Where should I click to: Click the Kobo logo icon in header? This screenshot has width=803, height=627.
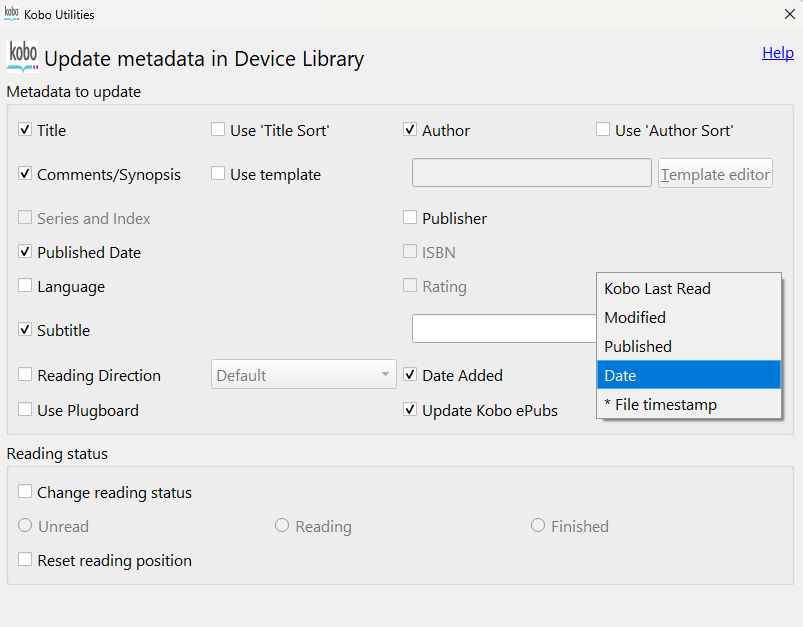[x=22, y=56]
